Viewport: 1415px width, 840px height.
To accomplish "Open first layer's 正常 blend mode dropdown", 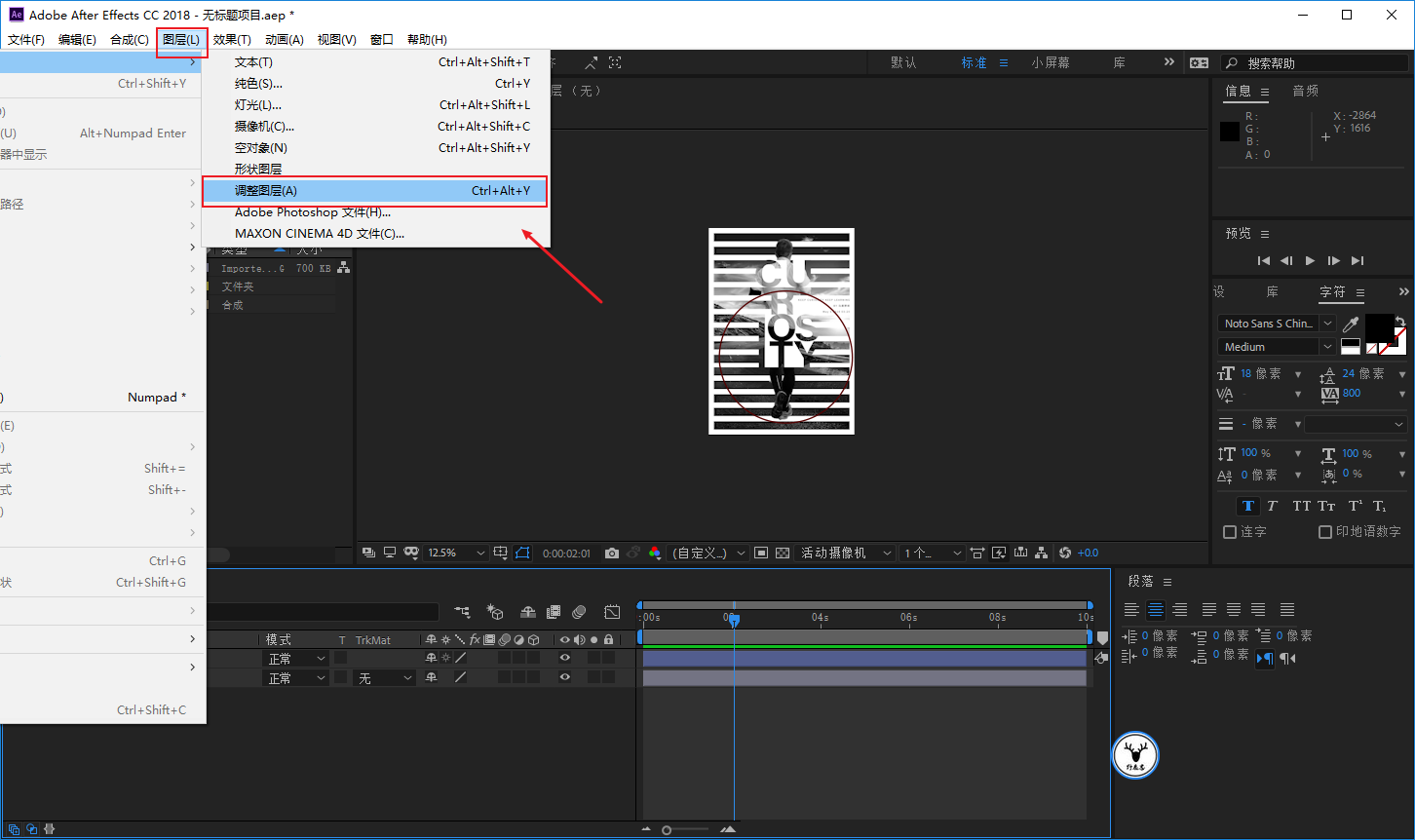I will click(x=297, y=659).
